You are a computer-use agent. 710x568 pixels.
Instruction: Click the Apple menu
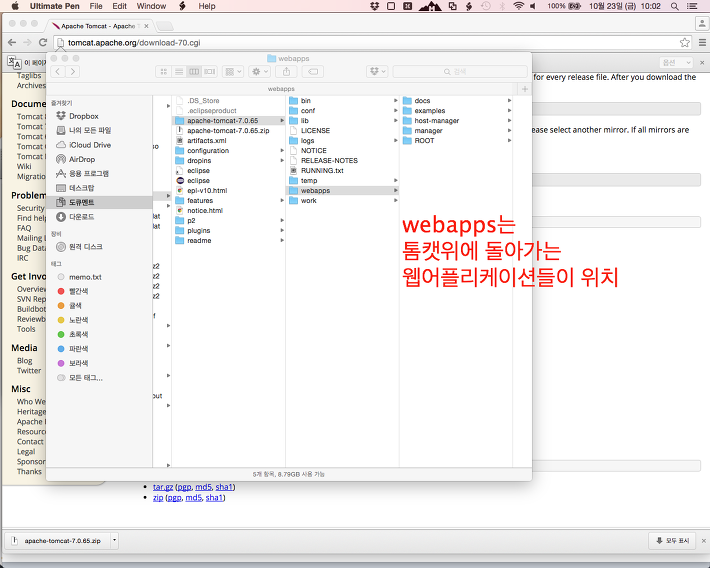click(15, 6)
